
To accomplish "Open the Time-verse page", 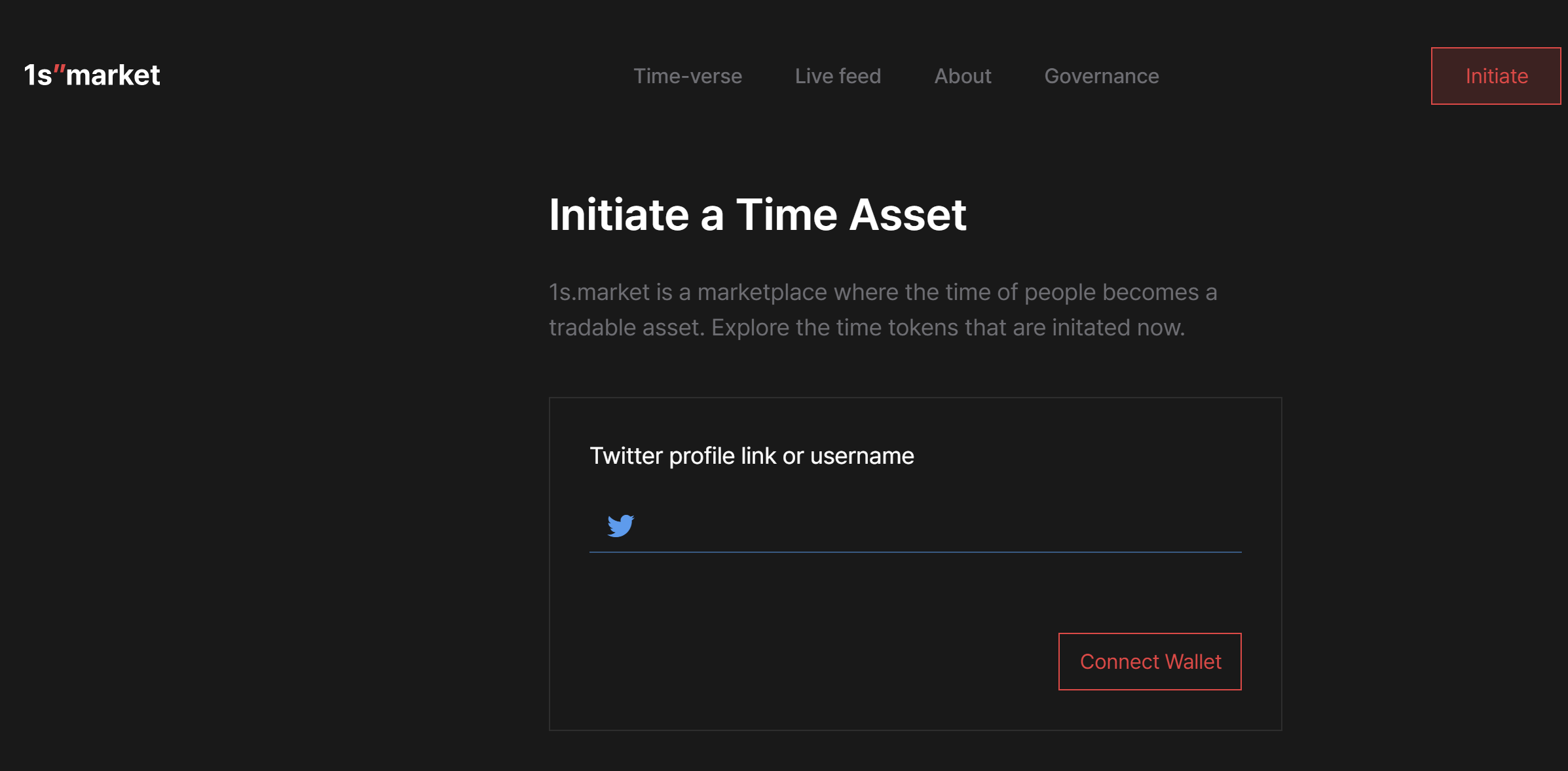I will tap(687, 76).
